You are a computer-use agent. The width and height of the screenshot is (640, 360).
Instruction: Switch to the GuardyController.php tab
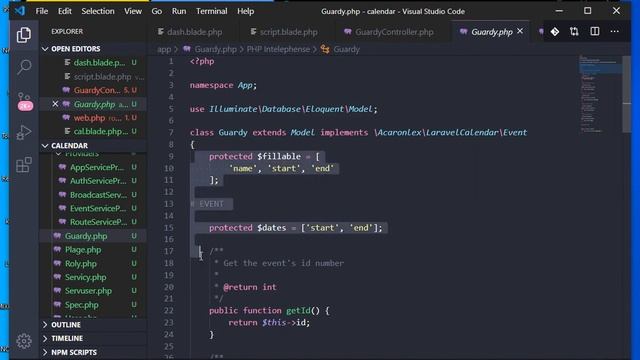[x=389, y=32]
